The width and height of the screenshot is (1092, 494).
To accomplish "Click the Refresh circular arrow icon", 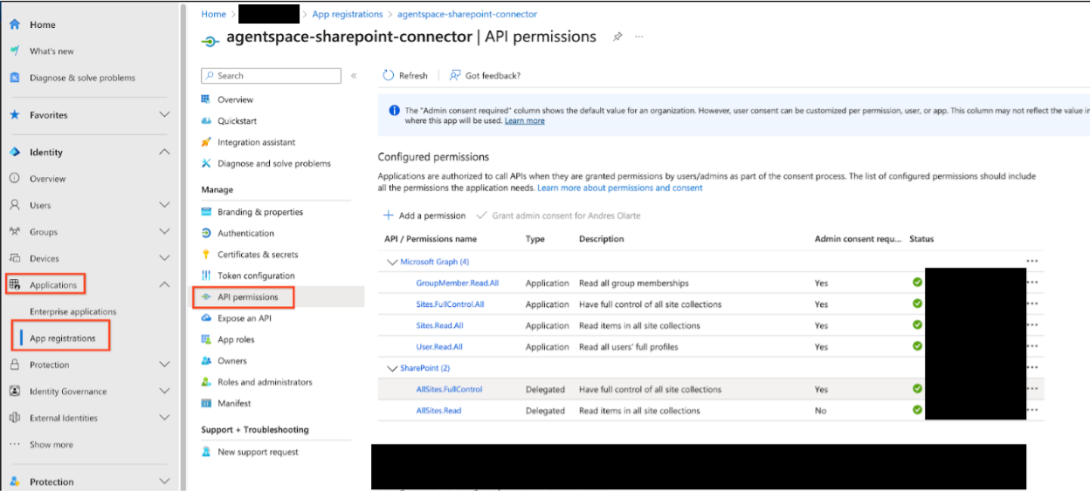I will [389, 75].
